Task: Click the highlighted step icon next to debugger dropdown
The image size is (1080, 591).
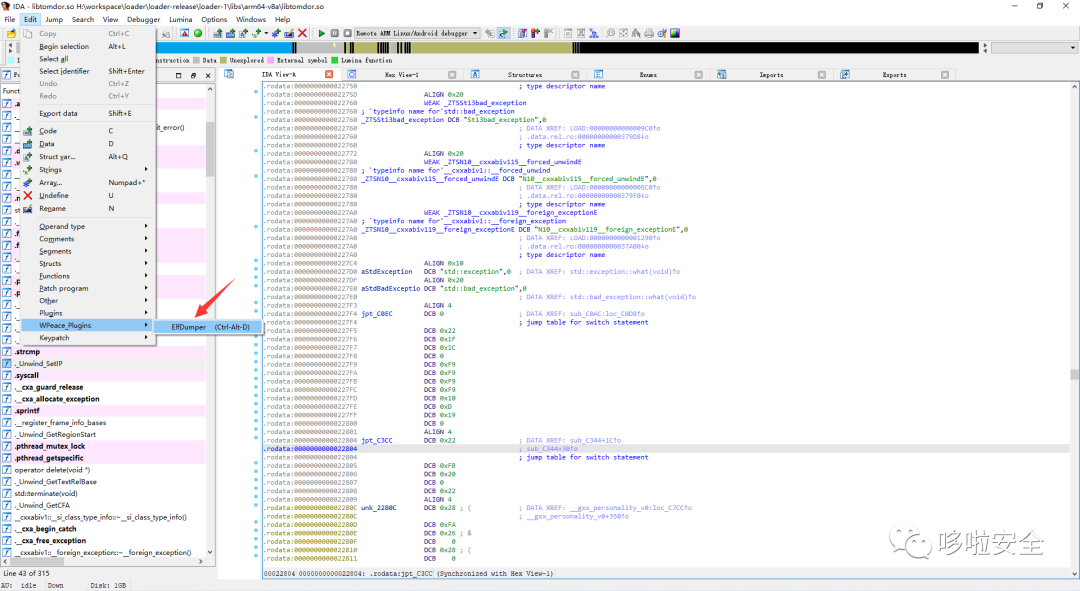Action: coord(503,33)
